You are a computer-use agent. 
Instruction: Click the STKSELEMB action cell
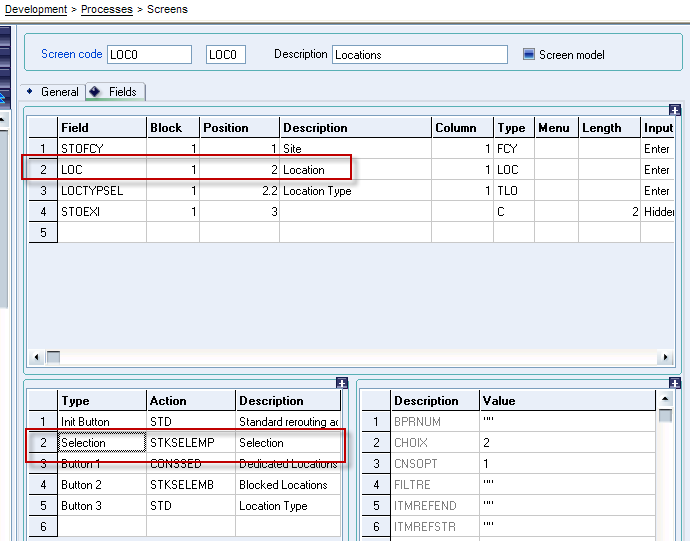pyautogui.click(x=190, y=485)
